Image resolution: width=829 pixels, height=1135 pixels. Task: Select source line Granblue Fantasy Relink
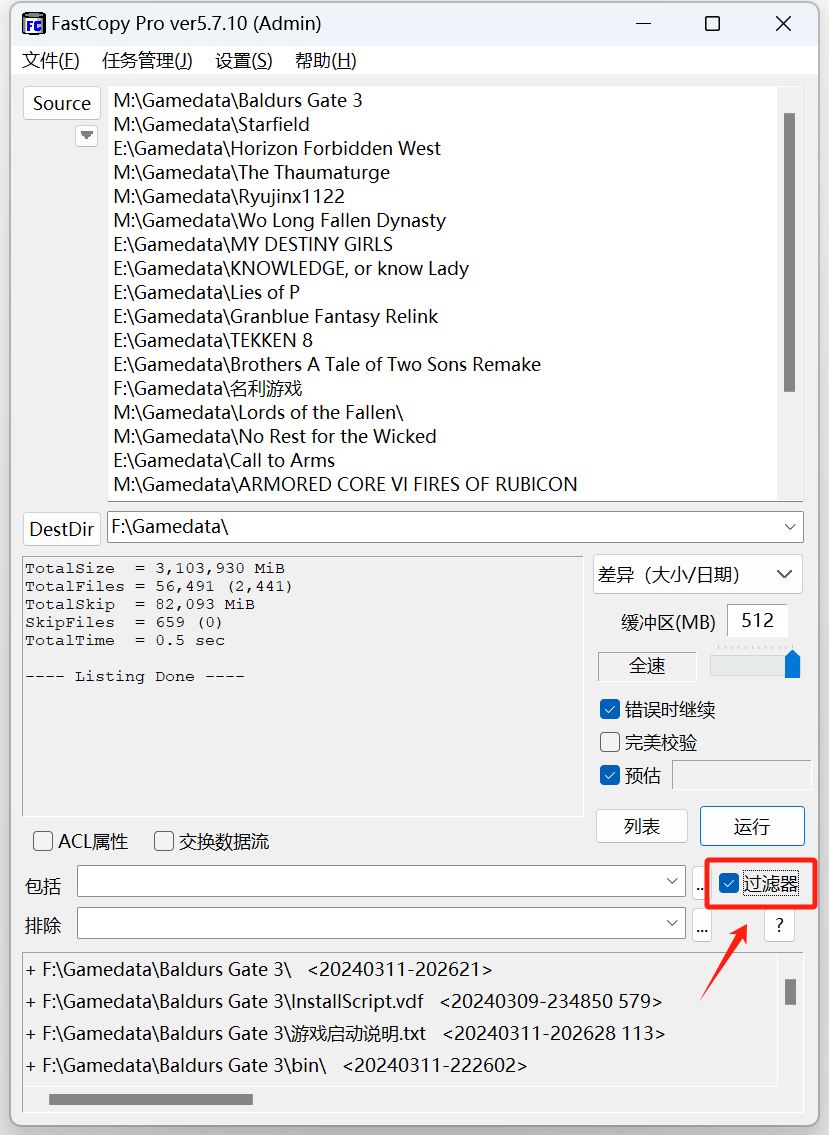pyautogui.click(x=276, y=316)
